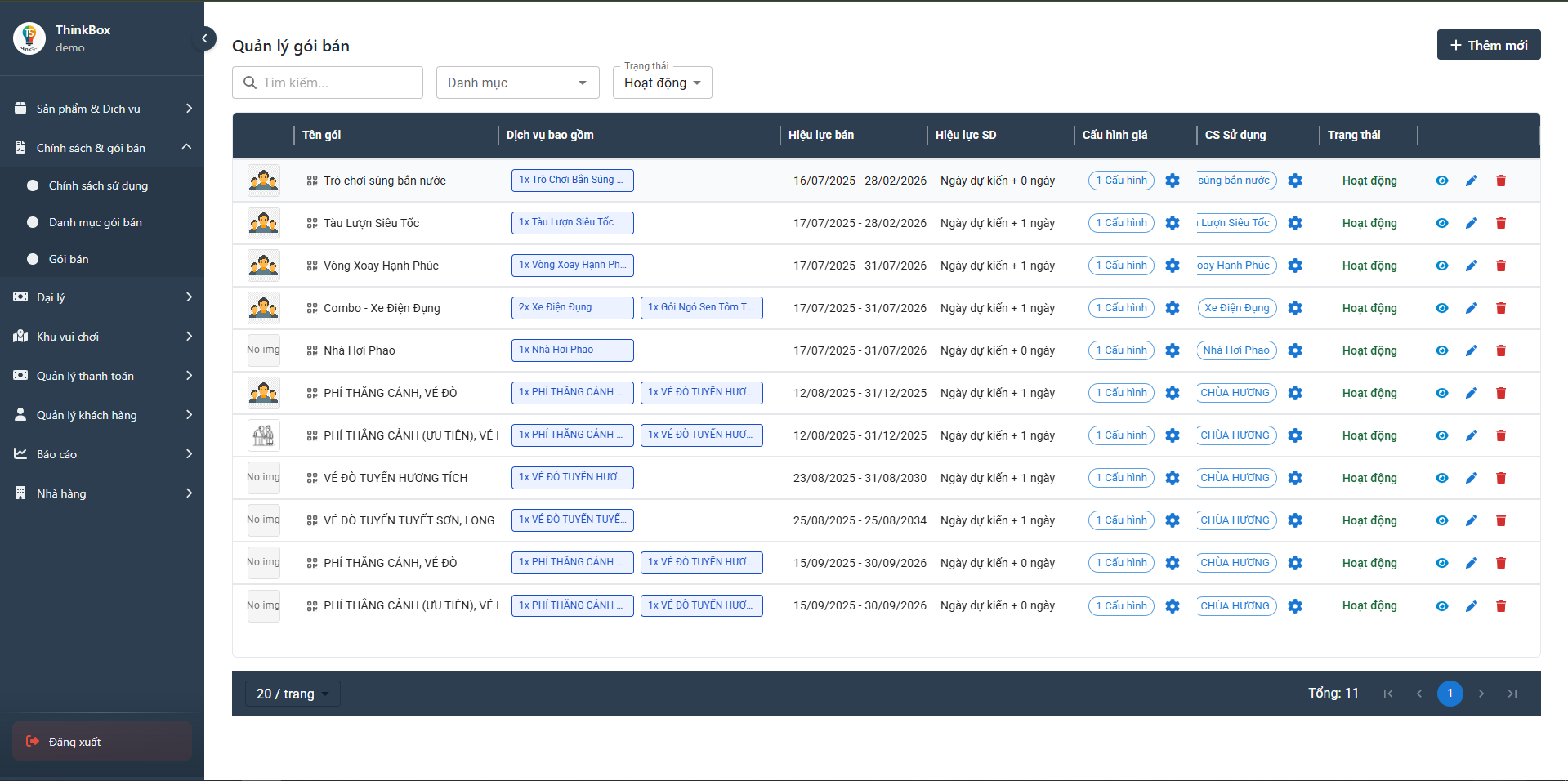1568x781 pixels.
Task: Click the Thêm mới button
Action: [x=1488, y=45]
